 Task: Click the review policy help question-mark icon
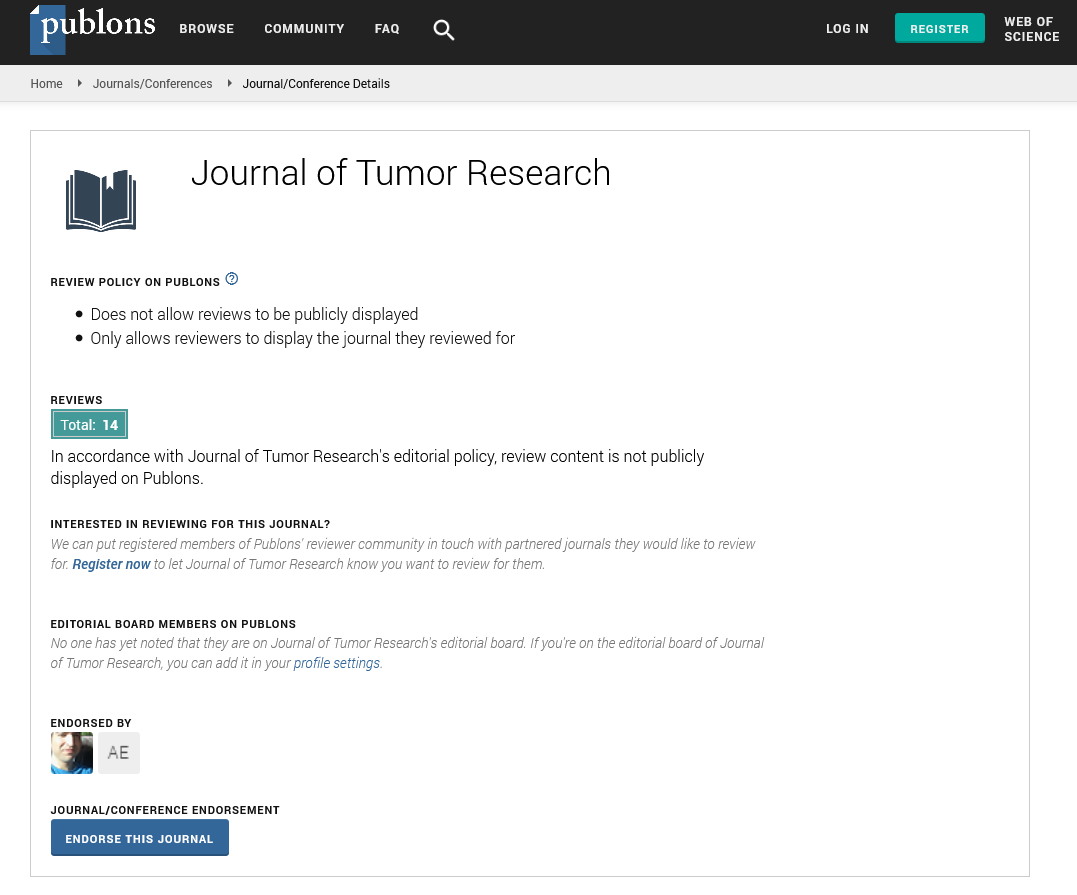tap(232, 279)
